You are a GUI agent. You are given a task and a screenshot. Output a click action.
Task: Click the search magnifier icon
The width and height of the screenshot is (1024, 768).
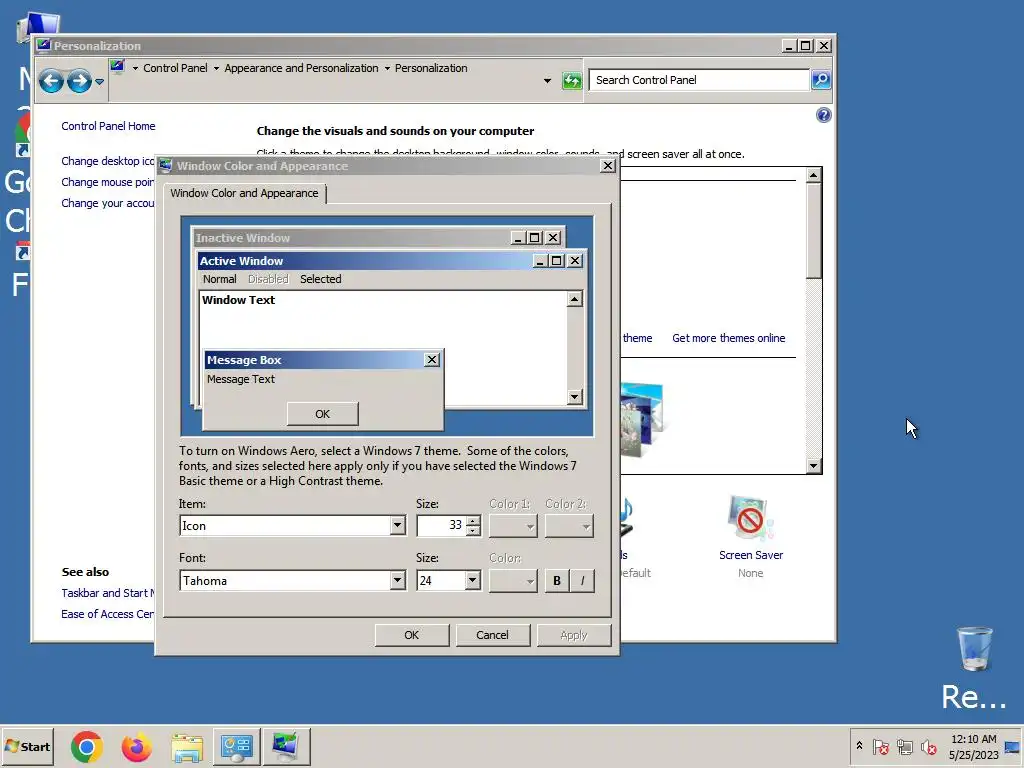point(821,80)
